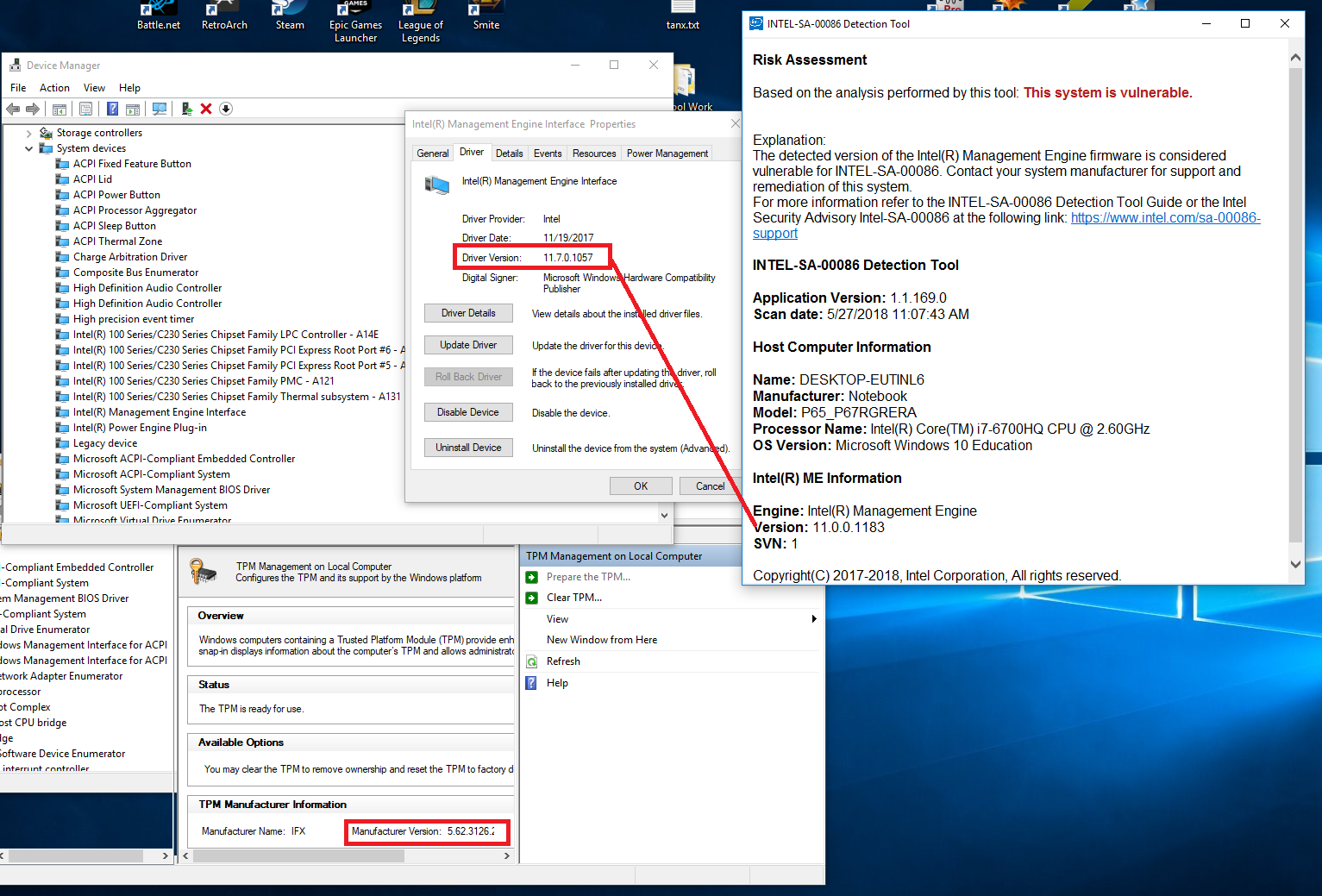Open the View menu in Device Manager
The image size is (1322, 896).
click(x=94, y=88)
